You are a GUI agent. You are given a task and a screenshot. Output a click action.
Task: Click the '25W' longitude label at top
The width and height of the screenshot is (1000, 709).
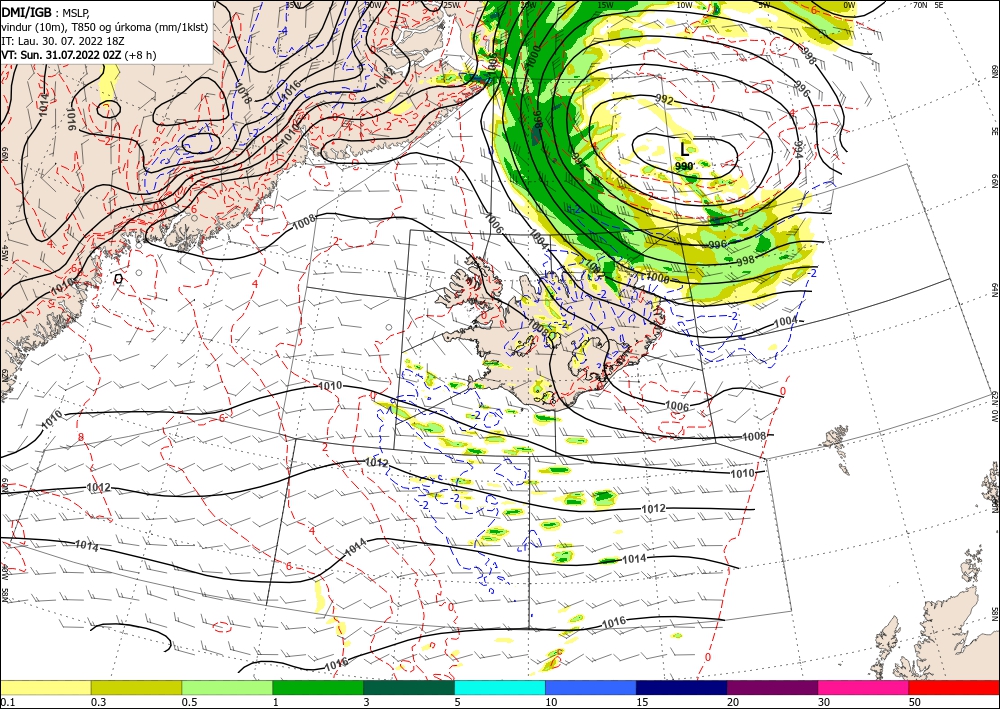(x=451, y=5)
